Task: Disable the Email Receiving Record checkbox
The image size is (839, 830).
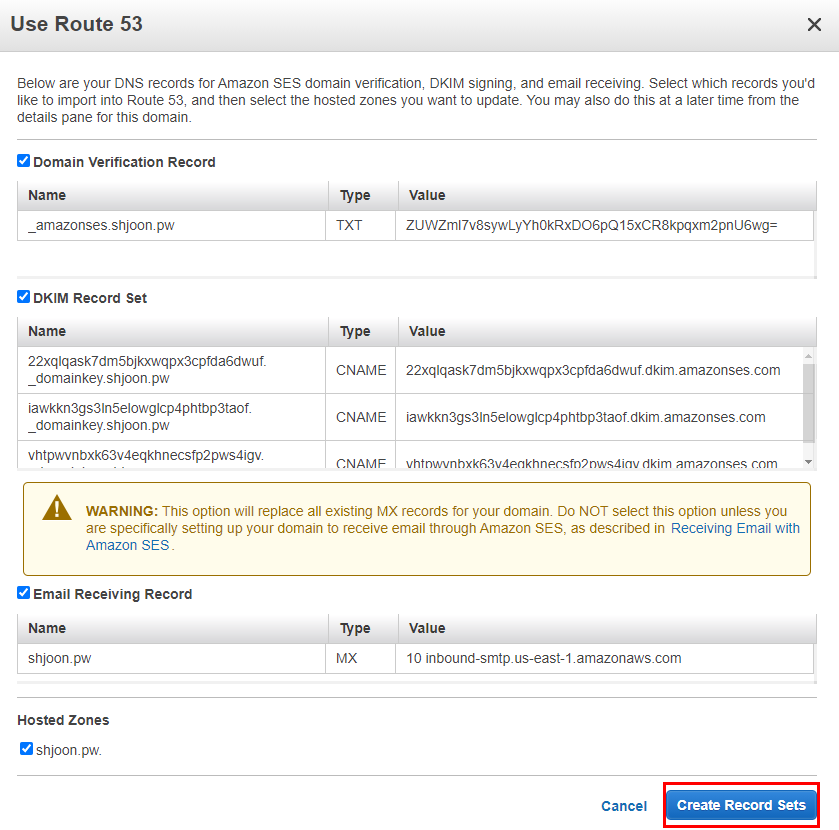Action: 24,592
